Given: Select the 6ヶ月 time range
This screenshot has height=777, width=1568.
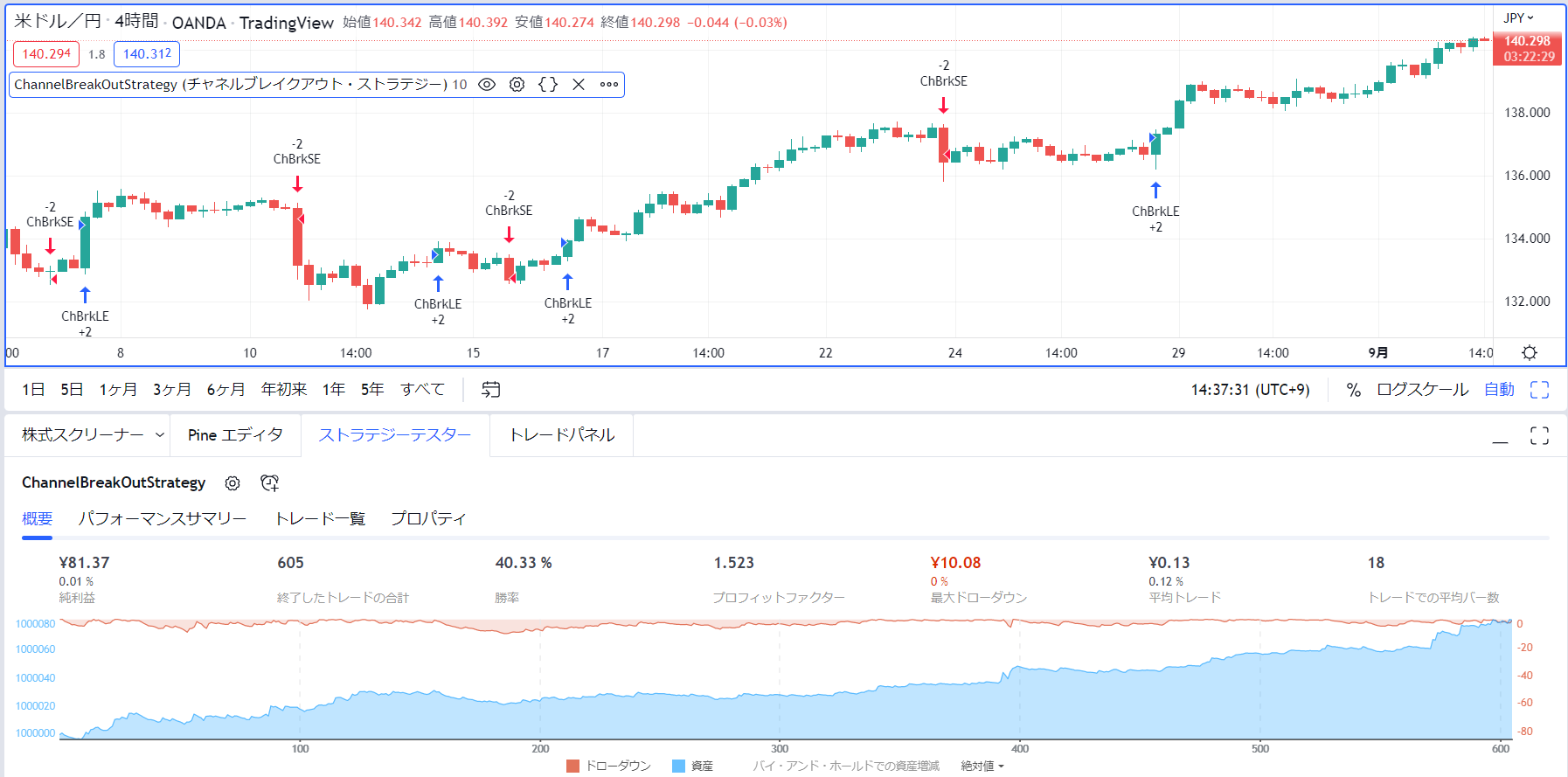Looking at the screenshot, I should point(225,390).
